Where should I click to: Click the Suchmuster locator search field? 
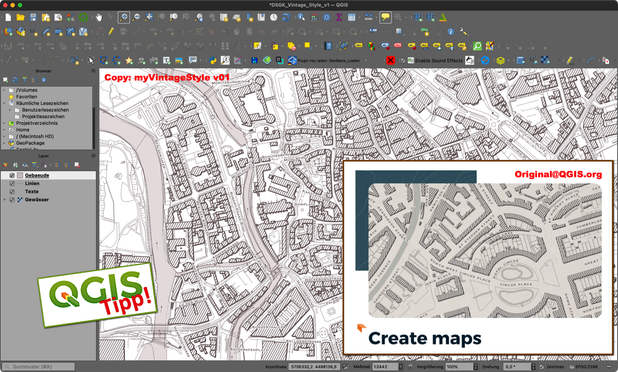pyautogui.click(x=38, y=367)
